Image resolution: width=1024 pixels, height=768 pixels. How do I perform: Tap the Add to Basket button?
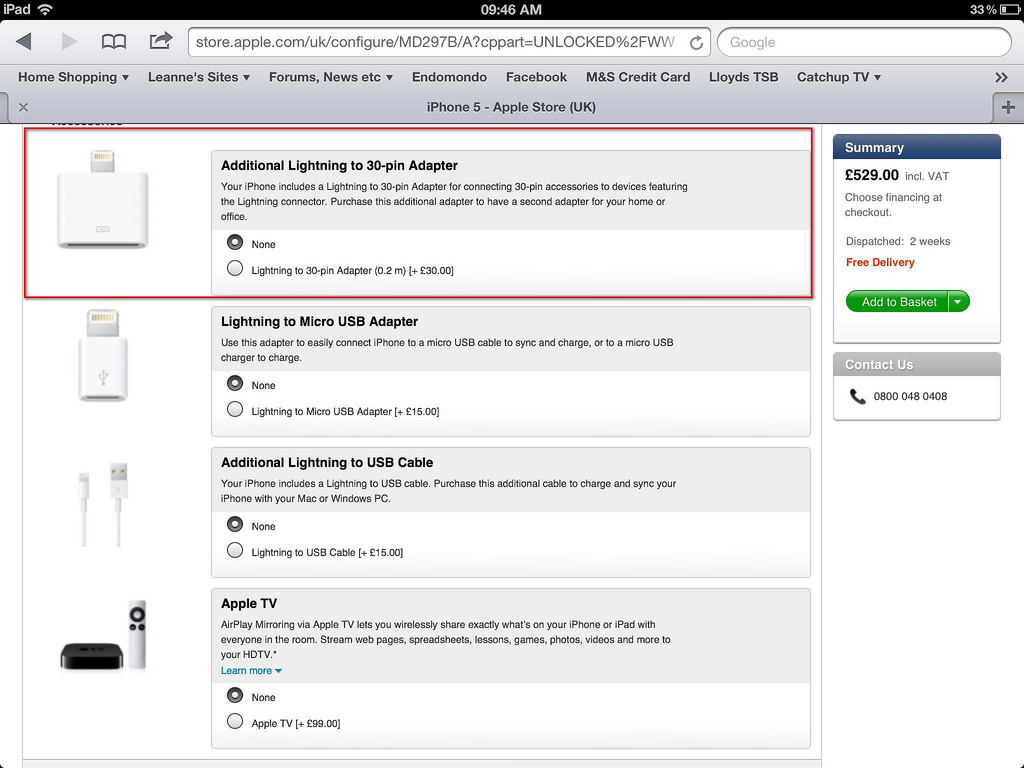click(897, 302)
